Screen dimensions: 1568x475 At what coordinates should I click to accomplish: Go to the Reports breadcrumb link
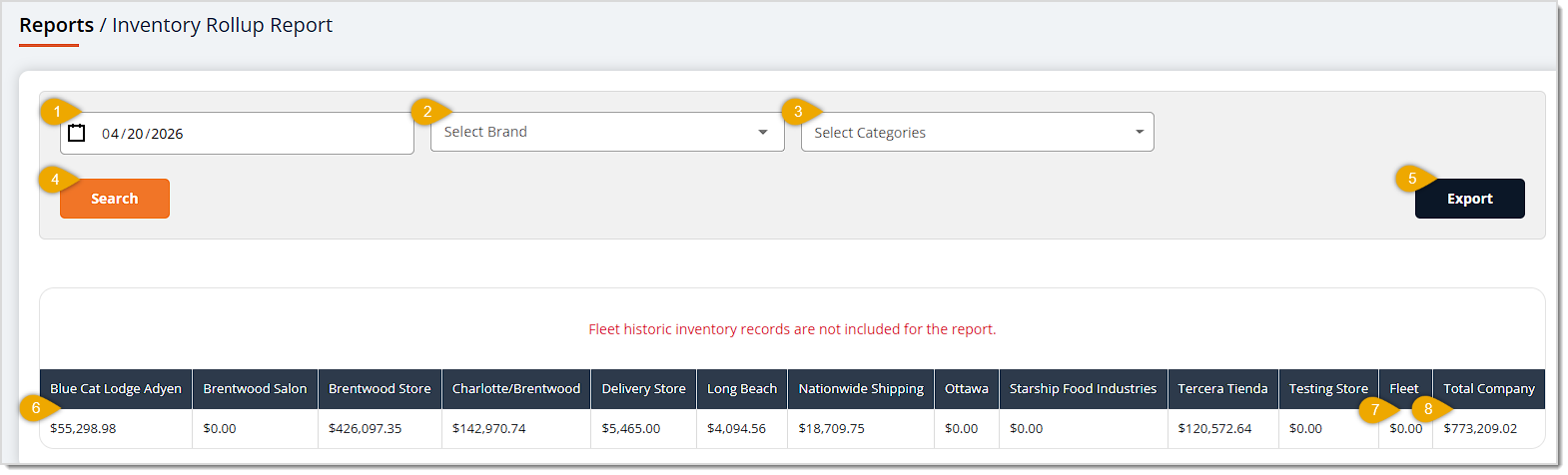tap(57, 25)
